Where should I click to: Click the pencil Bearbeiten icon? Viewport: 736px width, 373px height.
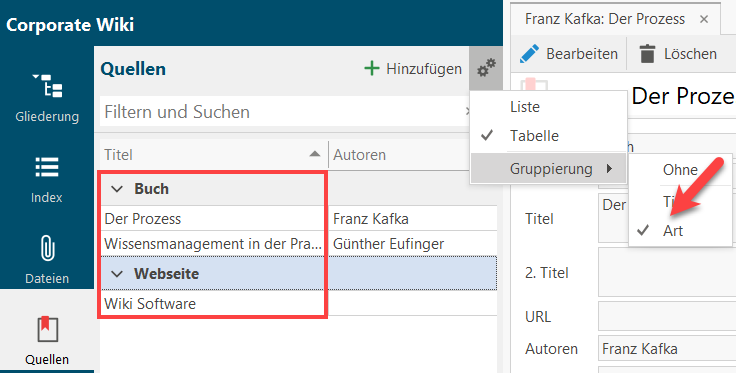click(x=529, y=54)
